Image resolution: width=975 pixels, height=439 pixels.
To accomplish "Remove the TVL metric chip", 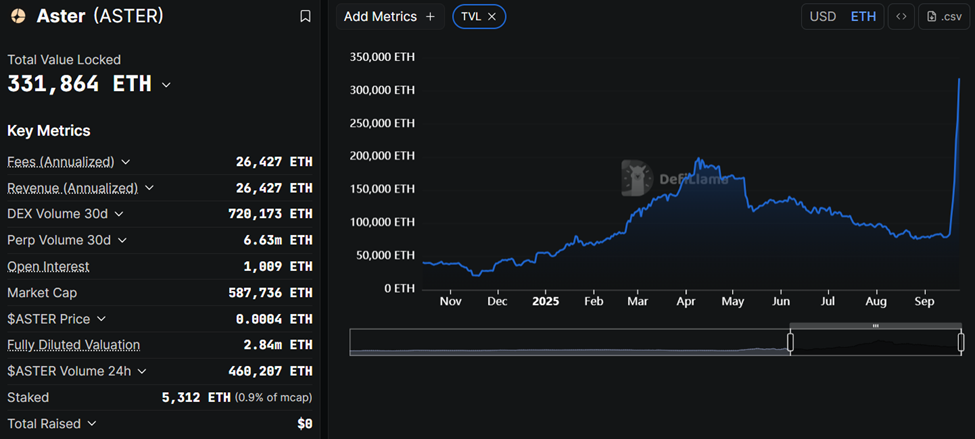I will coord(492,17).
